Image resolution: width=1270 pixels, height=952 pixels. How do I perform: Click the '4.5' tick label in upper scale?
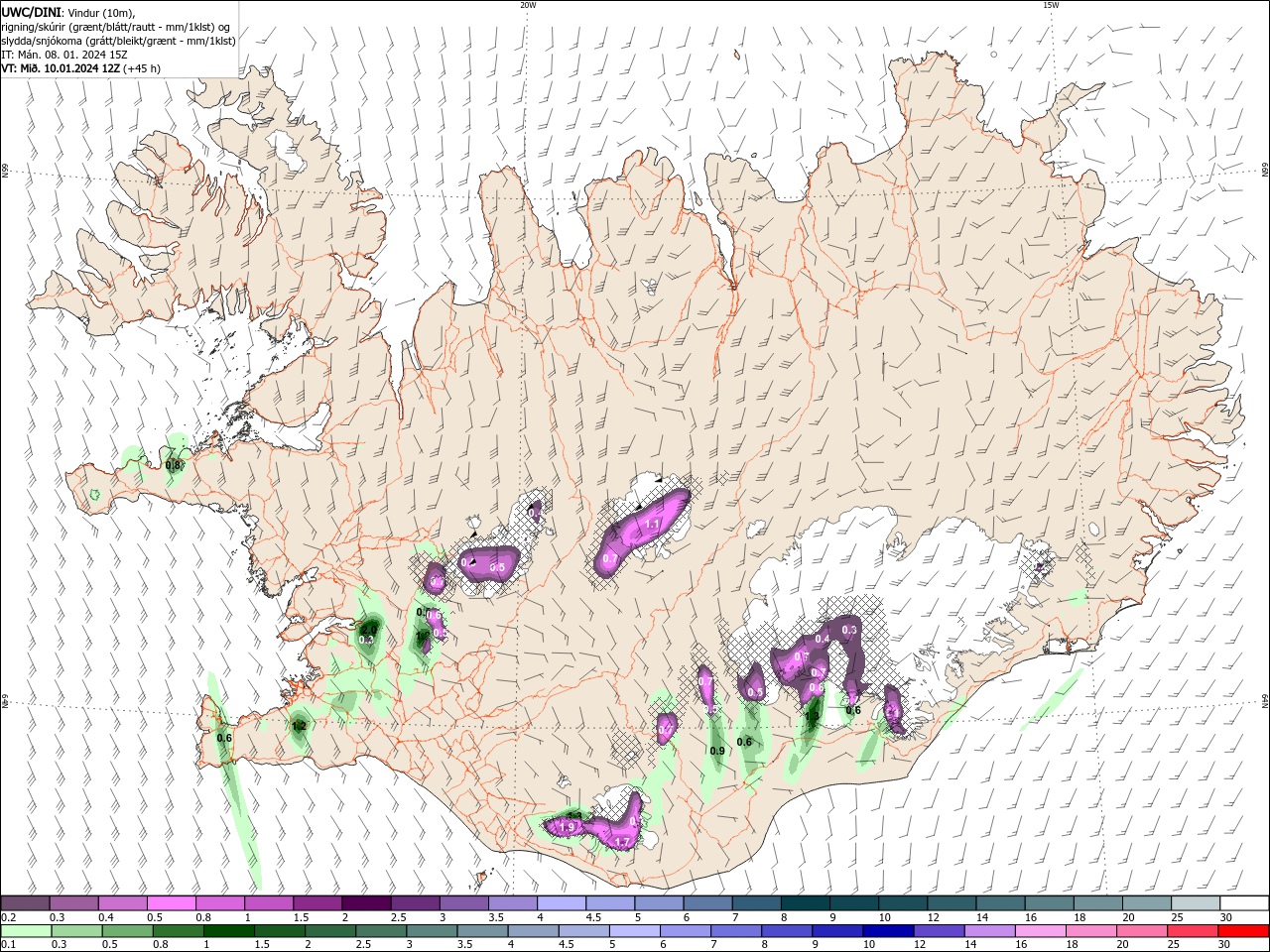pos(593,917)
